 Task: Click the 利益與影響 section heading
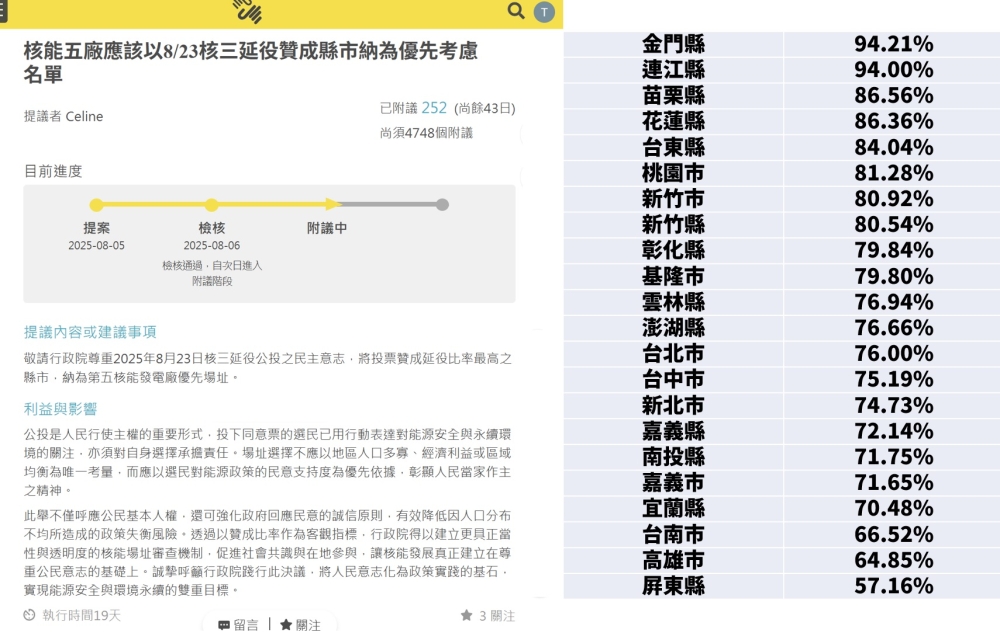click(x=60, y=409)
